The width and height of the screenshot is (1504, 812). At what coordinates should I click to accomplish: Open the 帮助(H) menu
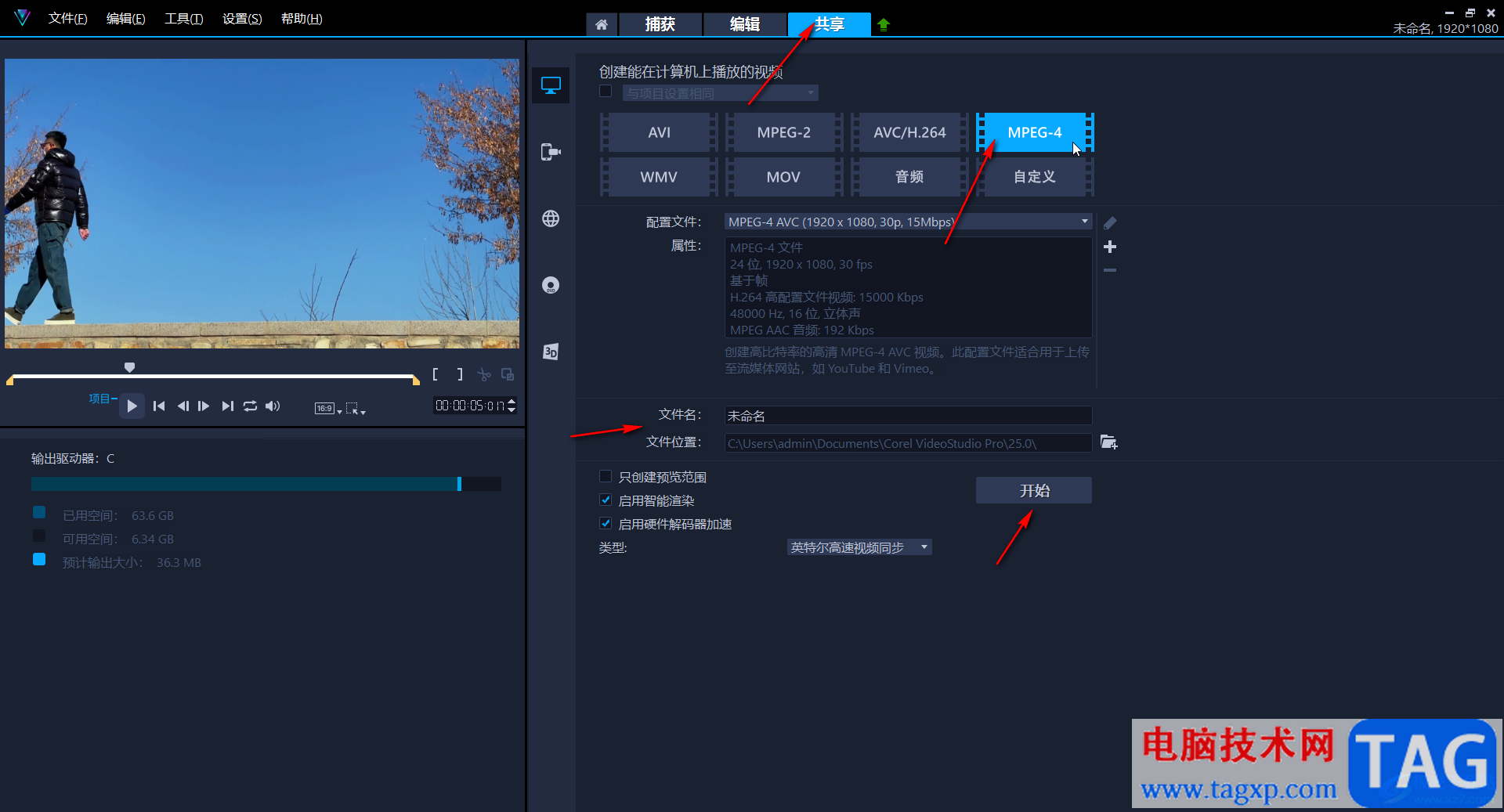[302, 19]
